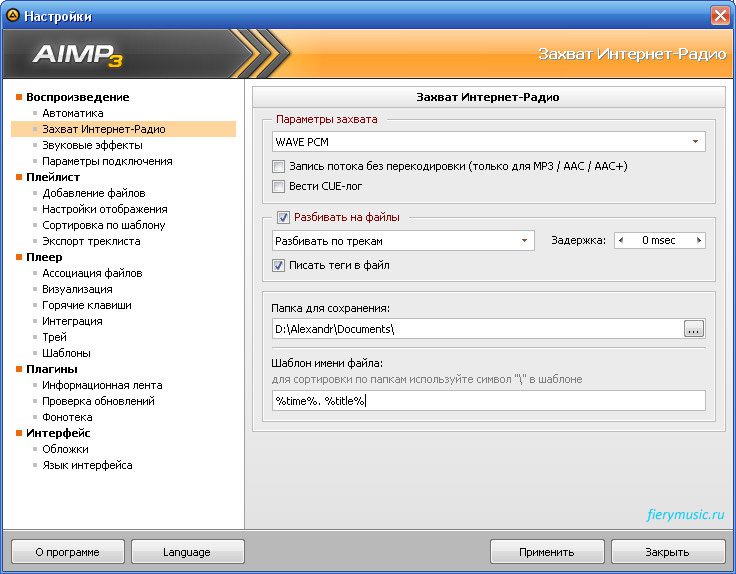Click the 0 msec delay value
This screenshot has width=736, height=574.
659,240
